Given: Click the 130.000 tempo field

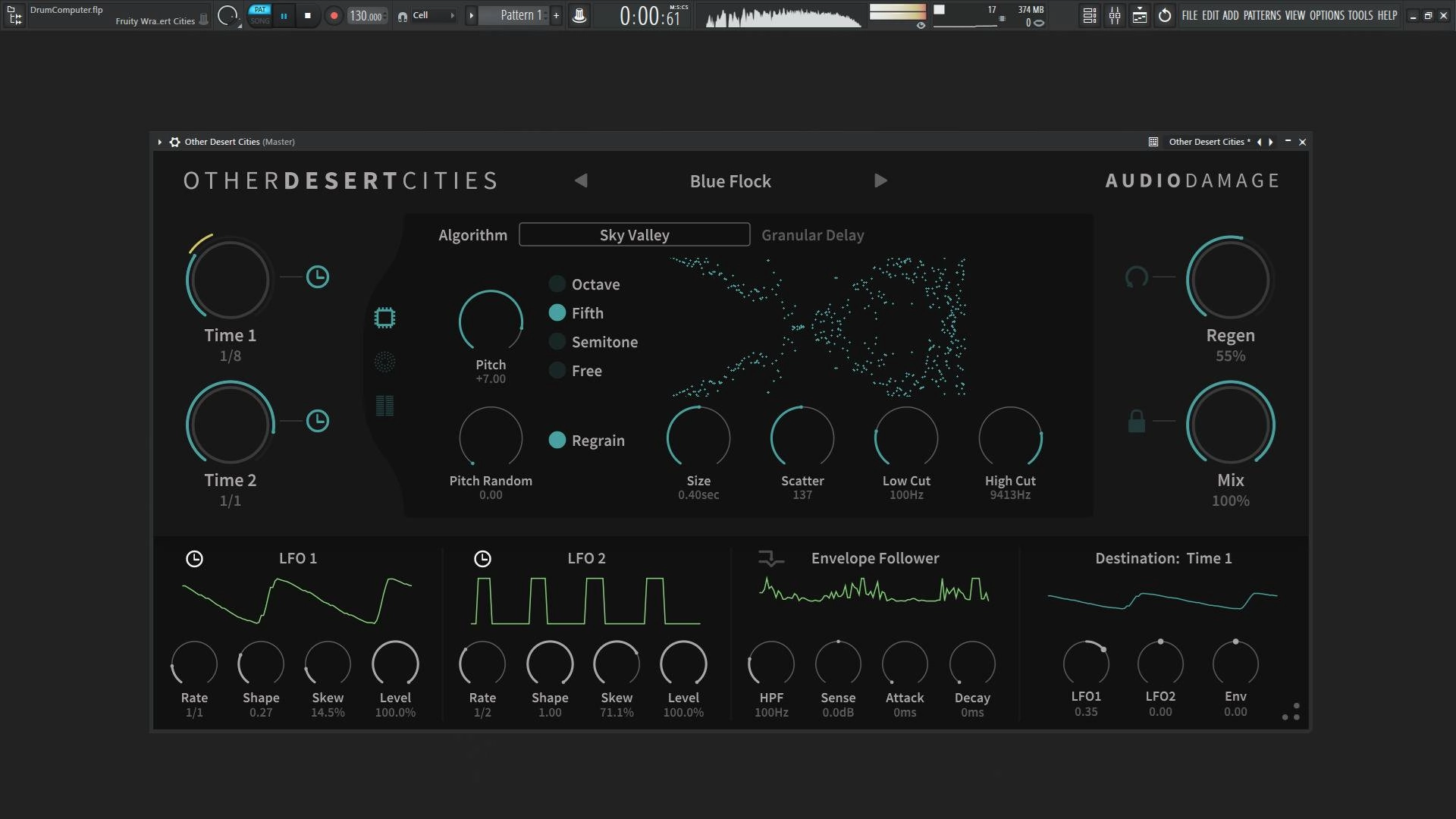Looking at the screenshot, I should tap(368, 15).
